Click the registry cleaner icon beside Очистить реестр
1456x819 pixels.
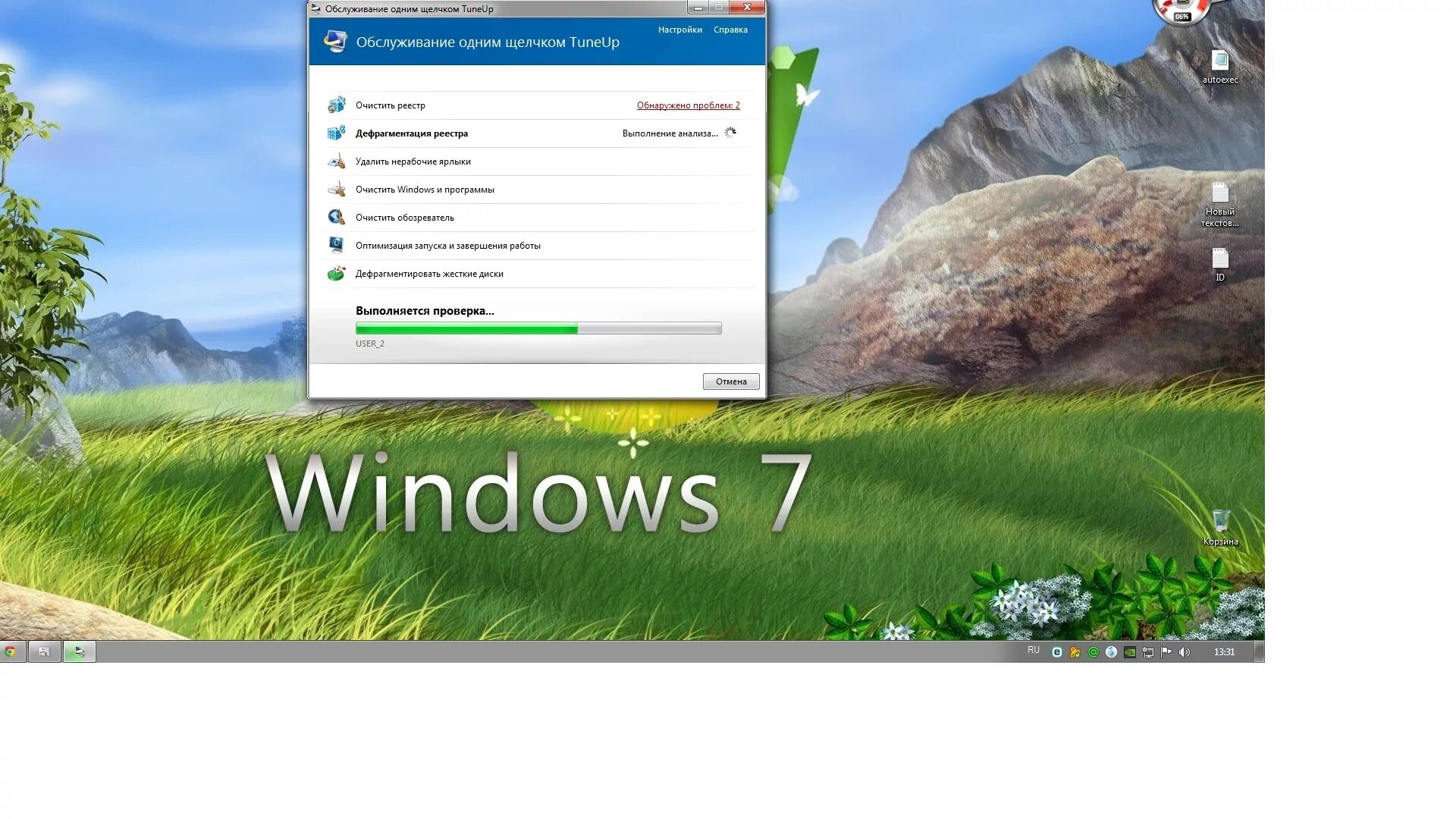pos(336,105)
